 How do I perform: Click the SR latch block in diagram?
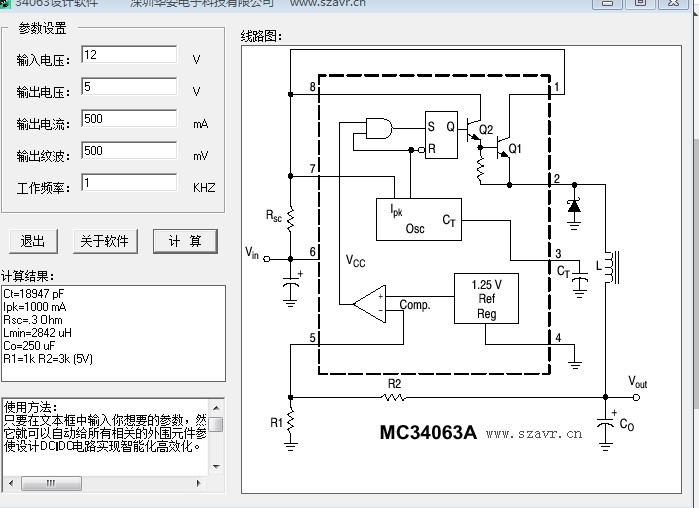[441, 135]
